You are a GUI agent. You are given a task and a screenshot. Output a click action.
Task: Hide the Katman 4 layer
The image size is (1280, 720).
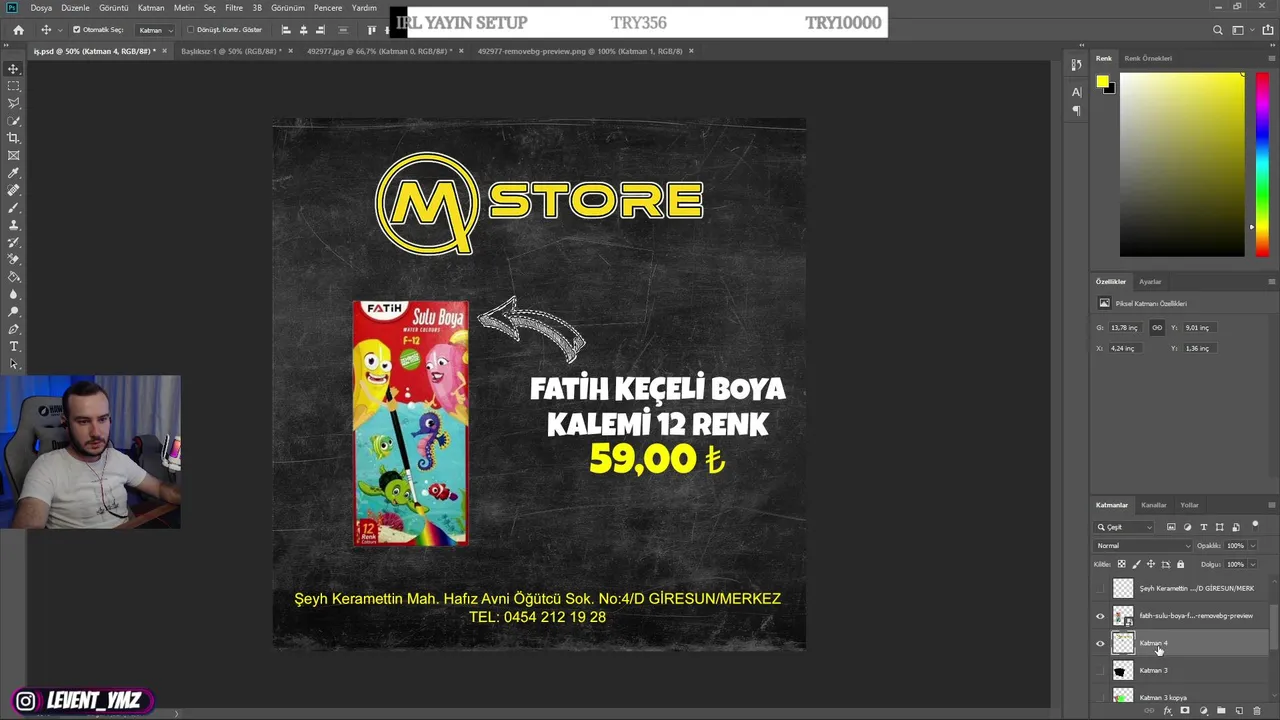pyautogui.click(x=1101, y=643)
